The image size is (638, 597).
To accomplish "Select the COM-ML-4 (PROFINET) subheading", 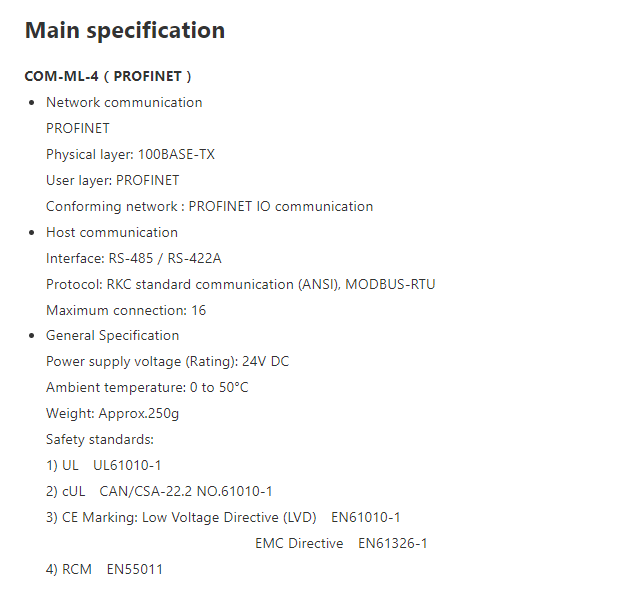I will pyautogui.click(x=108, y=77).
